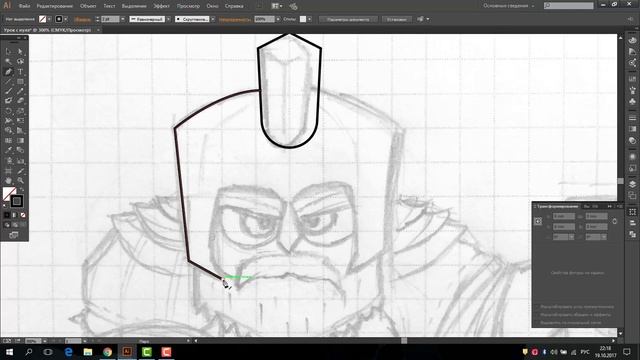The width and height of the screenshot is (640, 360).
Task: Open the Редактирование menu
Action: point(55,6)
